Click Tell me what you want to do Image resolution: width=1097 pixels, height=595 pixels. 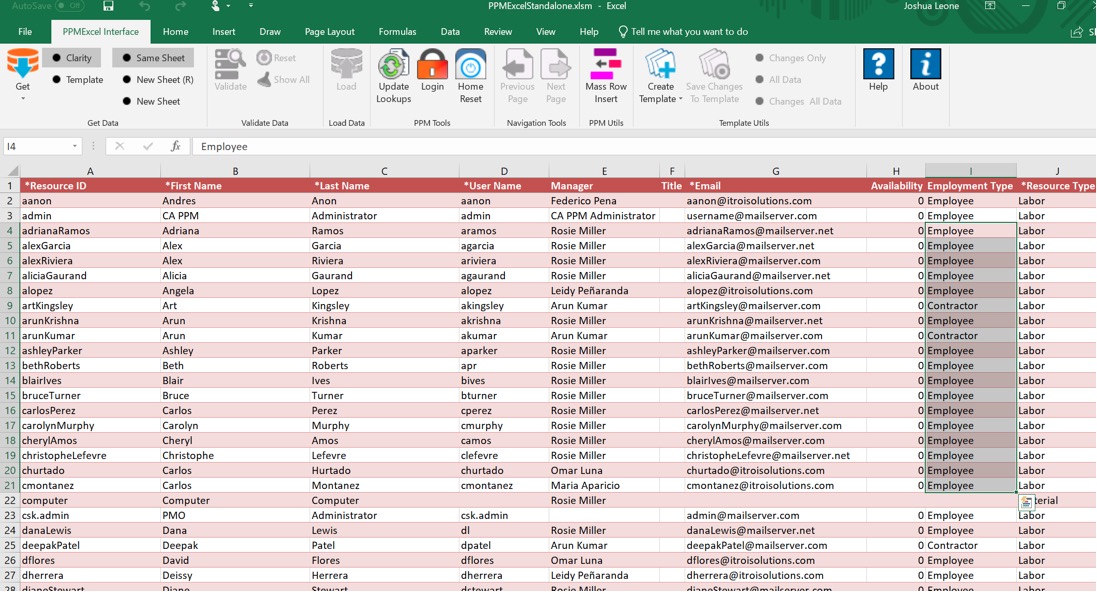click(x=683, y=32)
